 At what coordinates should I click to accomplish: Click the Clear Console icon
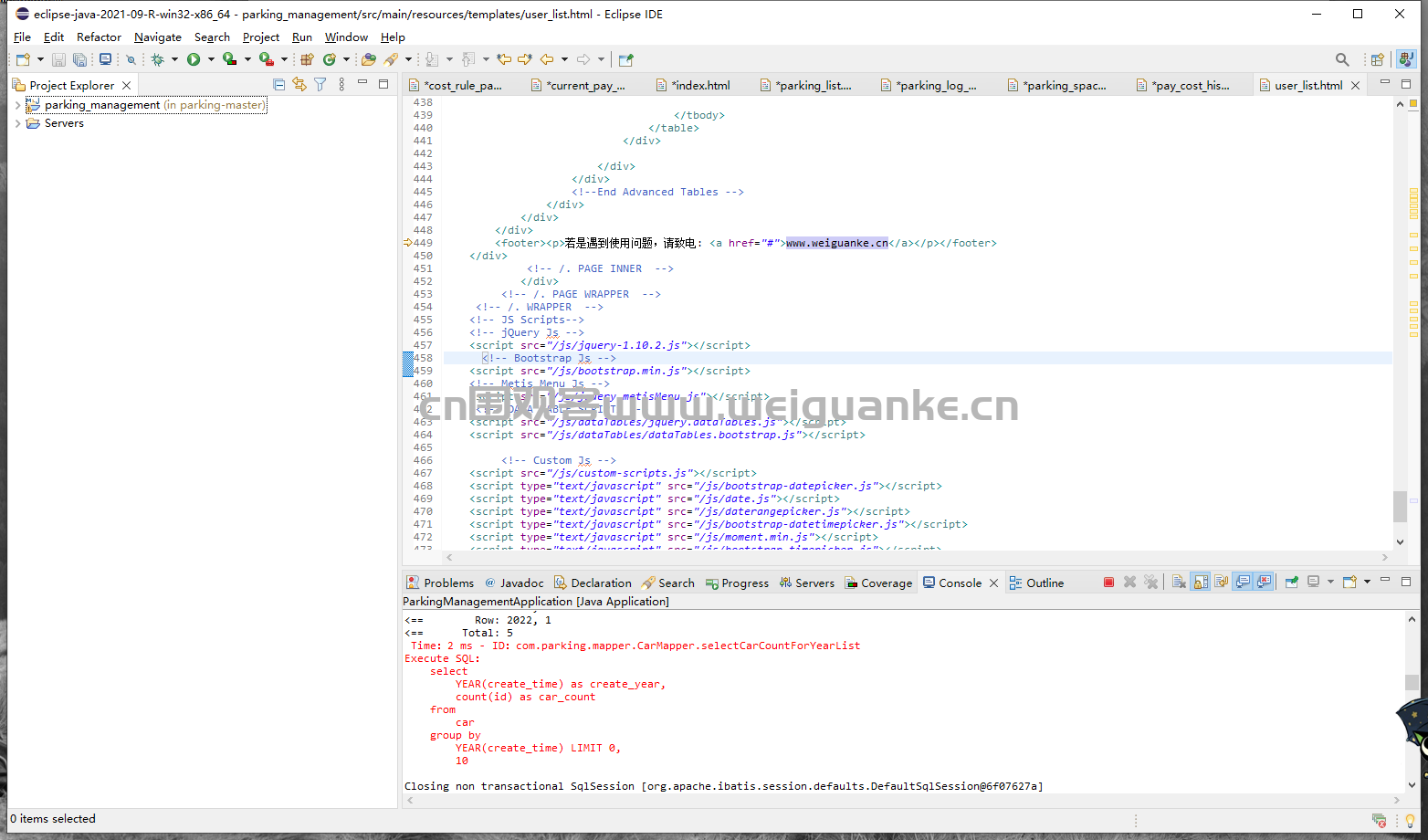click(x=1179, y=583)
